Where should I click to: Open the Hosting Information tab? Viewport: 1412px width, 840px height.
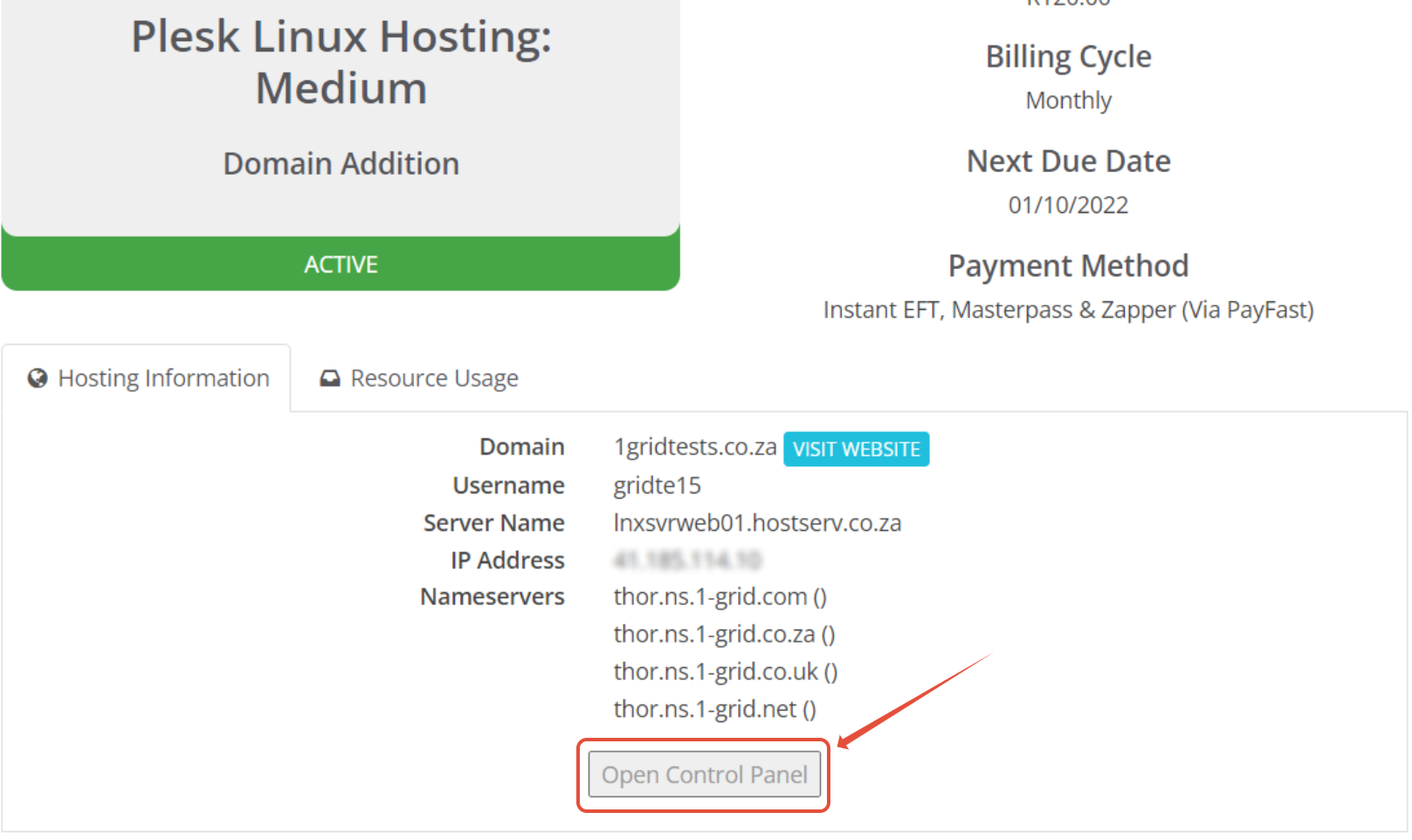(147, 378)
